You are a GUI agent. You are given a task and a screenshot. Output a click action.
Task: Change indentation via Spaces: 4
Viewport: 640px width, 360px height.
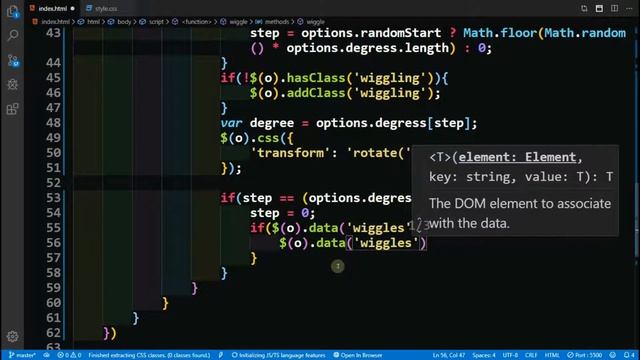point(484,355)
